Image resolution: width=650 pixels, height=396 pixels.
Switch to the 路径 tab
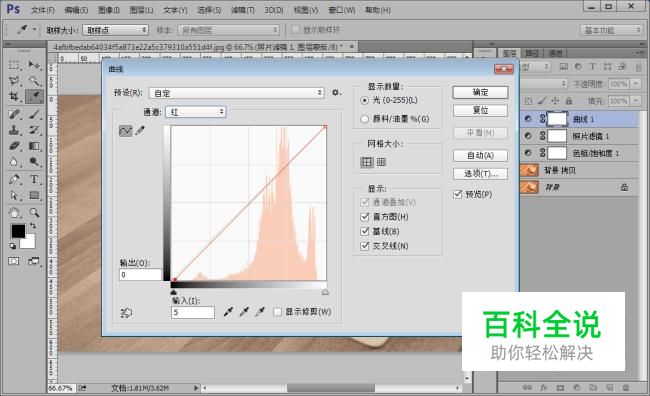tap(532, 53)
